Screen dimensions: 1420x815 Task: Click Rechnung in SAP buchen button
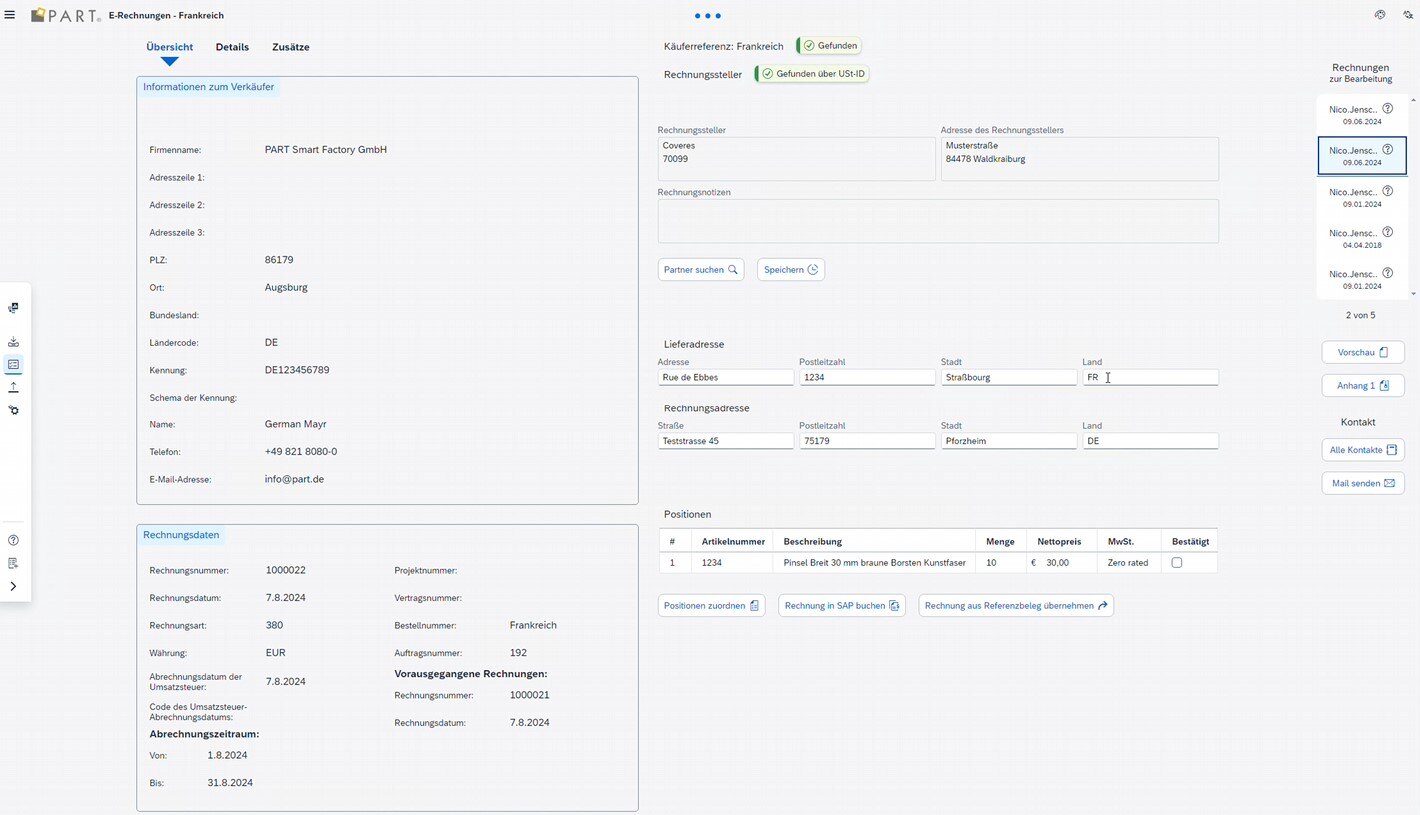click(x=842, y=606)
